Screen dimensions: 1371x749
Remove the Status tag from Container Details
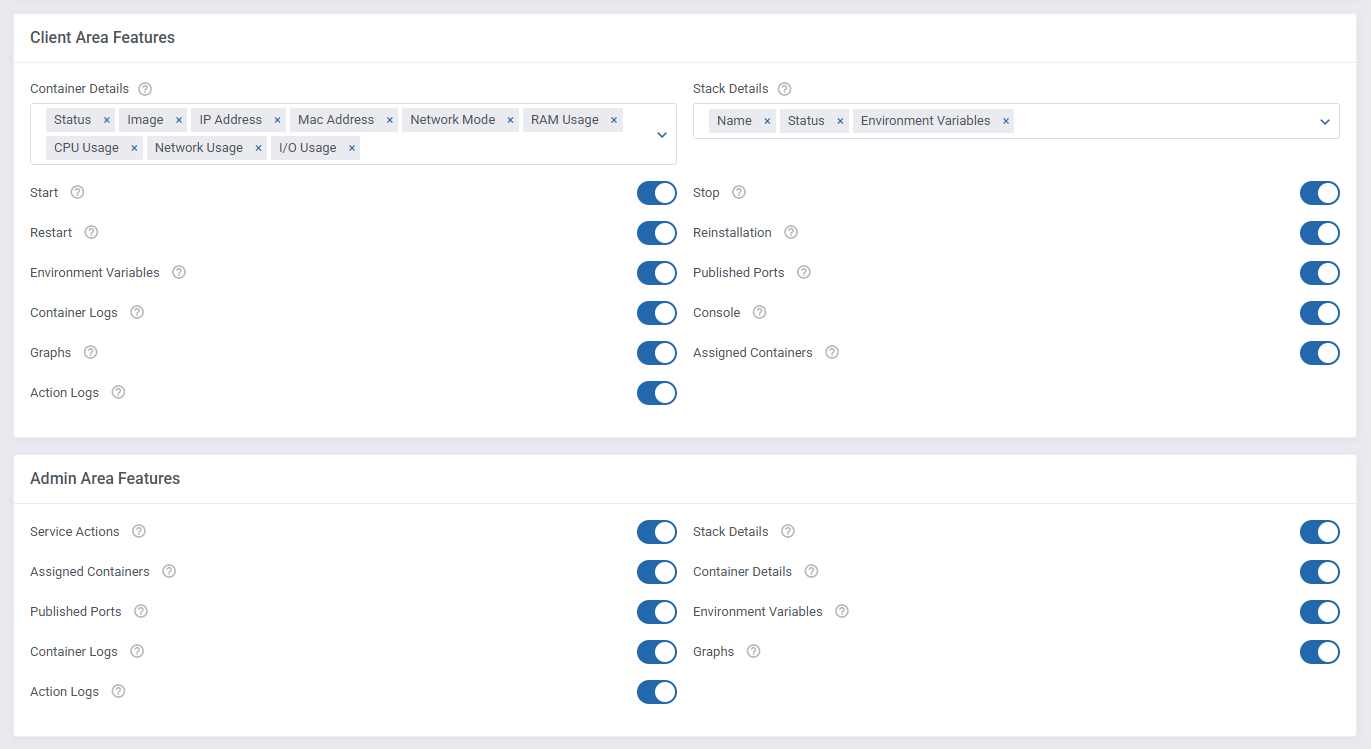(107, 120)
